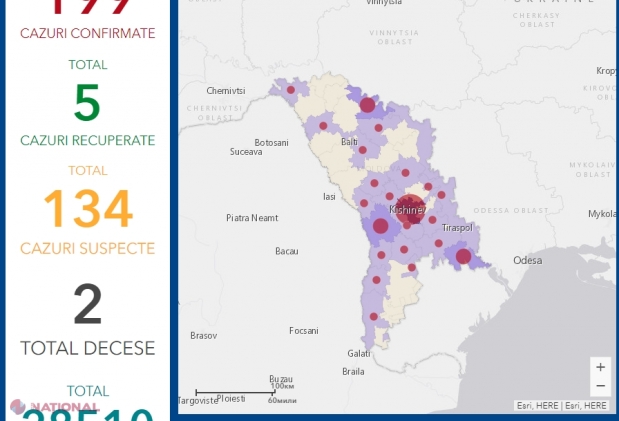
Task: Select the case marker near Chernivtsi border
Action: (x=291, y=90)
